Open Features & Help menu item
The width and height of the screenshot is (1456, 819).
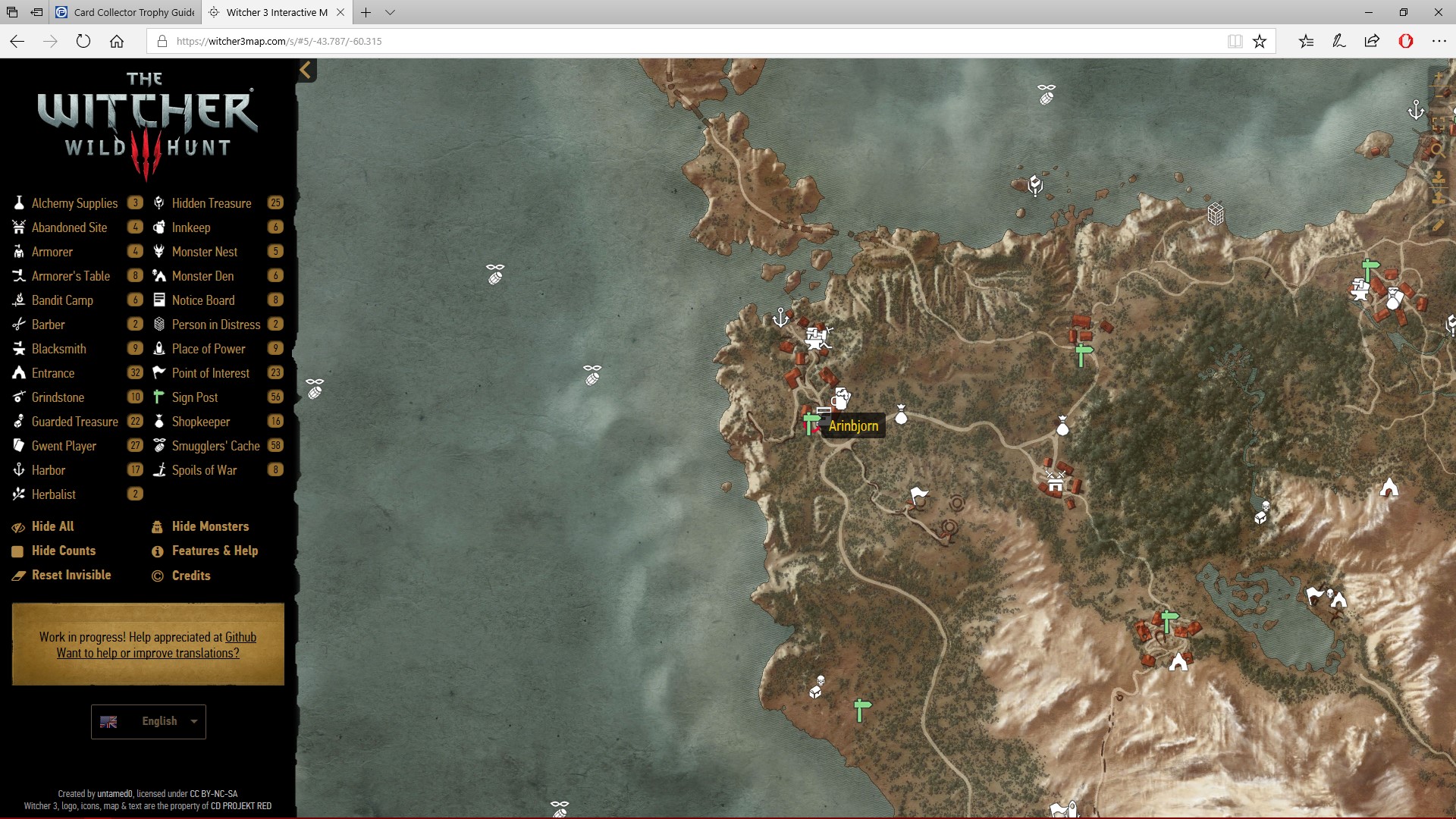pos(215,551)
